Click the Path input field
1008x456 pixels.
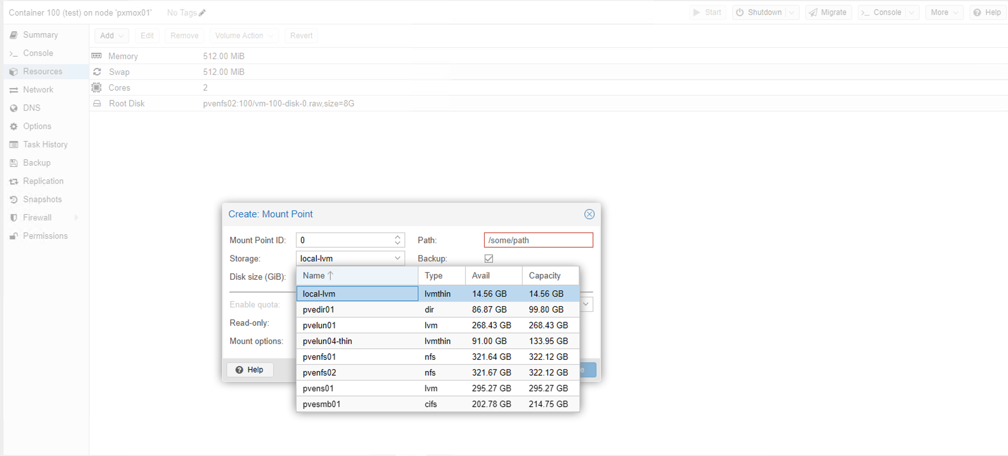(538, 240)
